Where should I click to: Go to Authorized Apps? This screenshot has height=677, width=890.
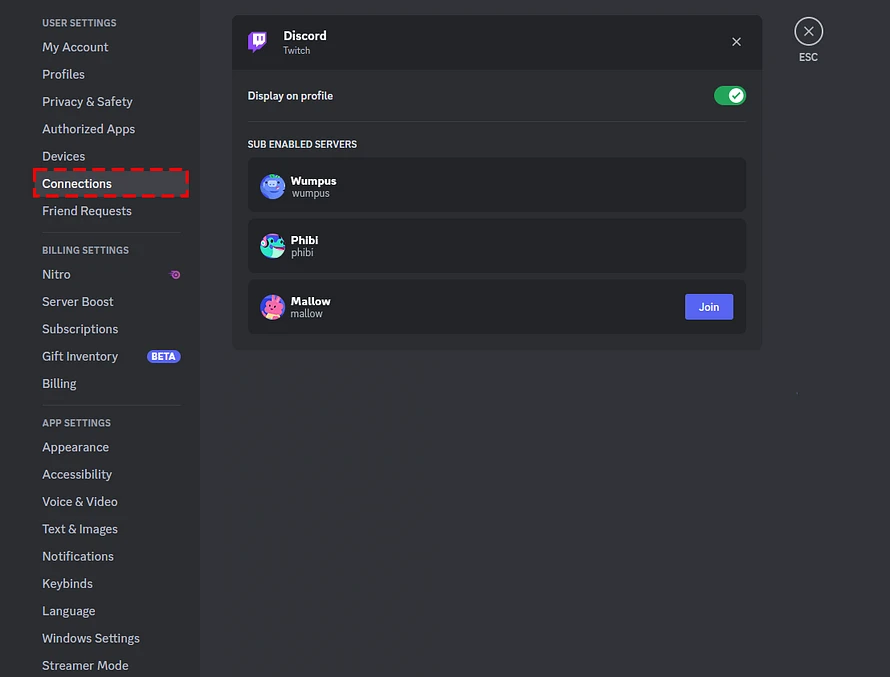tap(89, 129)
